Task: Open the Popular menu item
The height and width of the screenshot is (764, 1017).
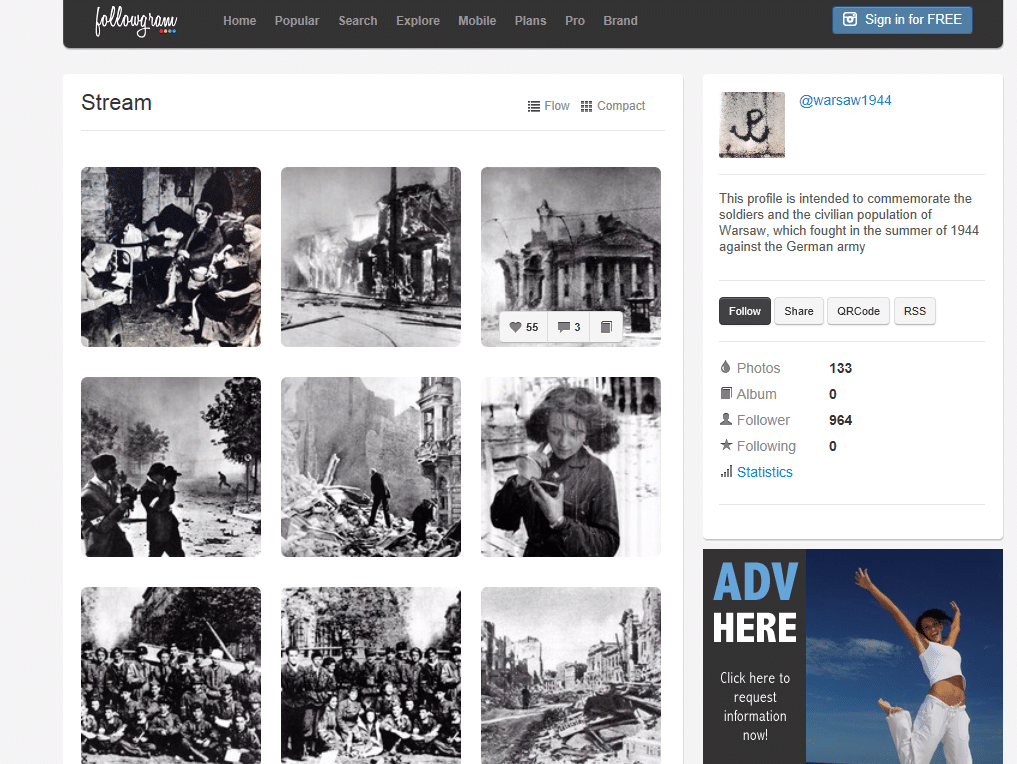Action: (297, 21)
